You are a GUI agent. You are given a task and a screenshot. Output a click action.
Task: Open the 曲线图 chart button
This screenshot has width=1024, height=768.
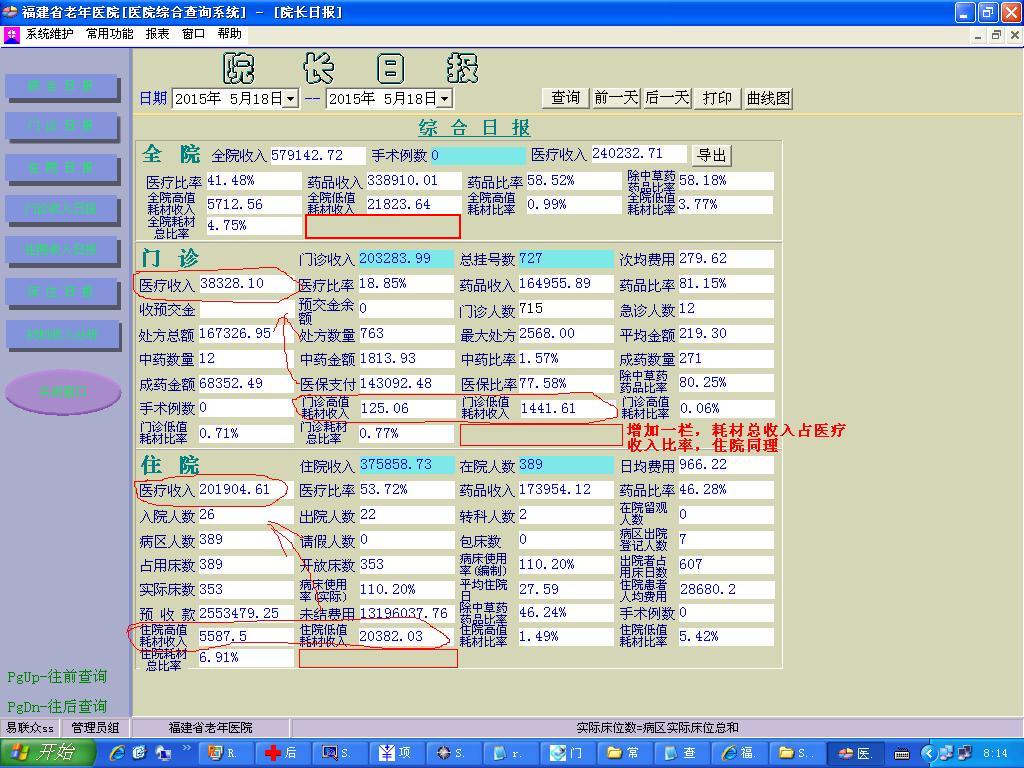click(769, 98)
